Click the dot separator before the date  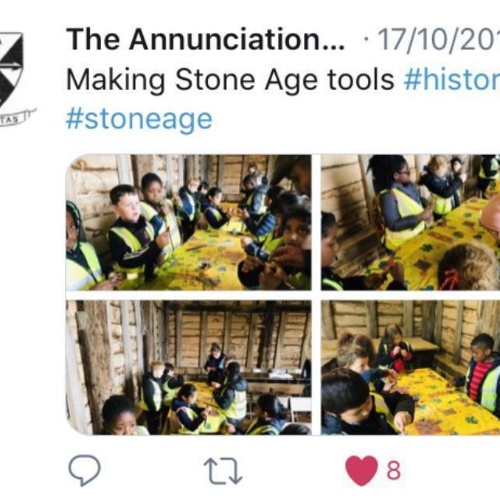(x=366, y=40)
